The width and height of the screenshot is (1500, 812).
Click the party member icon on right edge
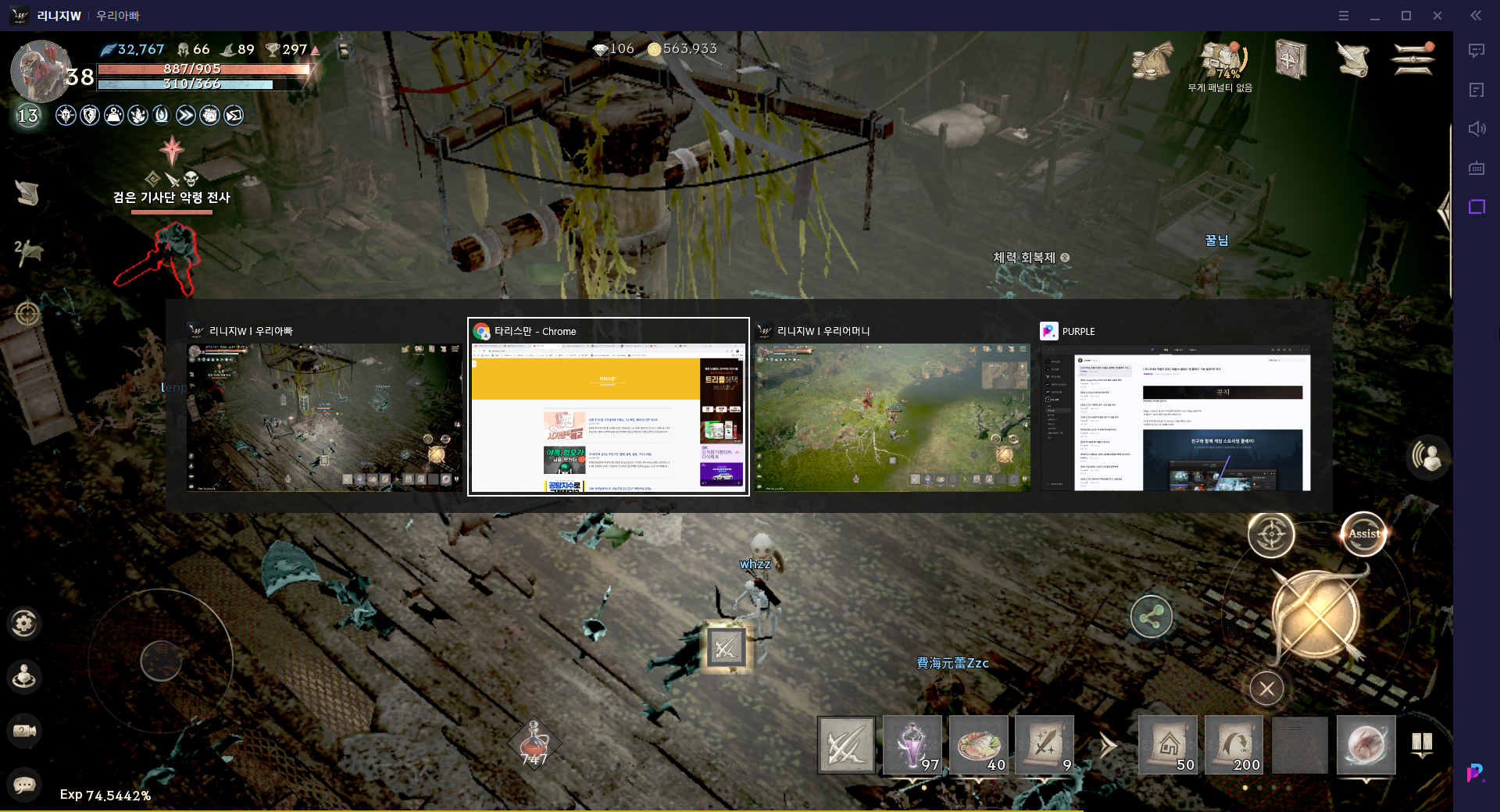click(1427, 457)
